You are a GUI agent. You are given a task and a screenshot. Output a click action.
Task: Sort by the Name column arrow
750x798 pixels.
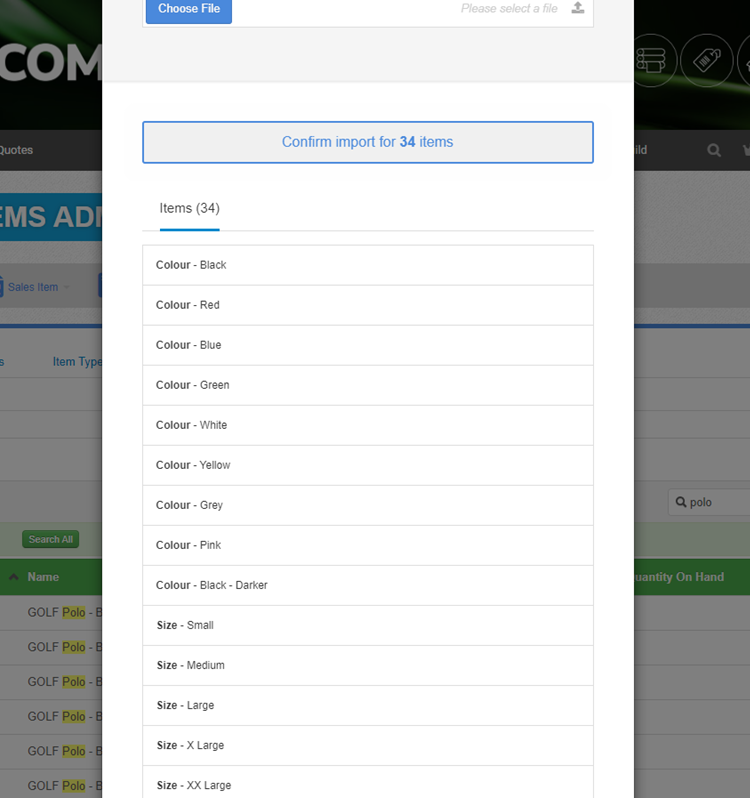[14, 577]
